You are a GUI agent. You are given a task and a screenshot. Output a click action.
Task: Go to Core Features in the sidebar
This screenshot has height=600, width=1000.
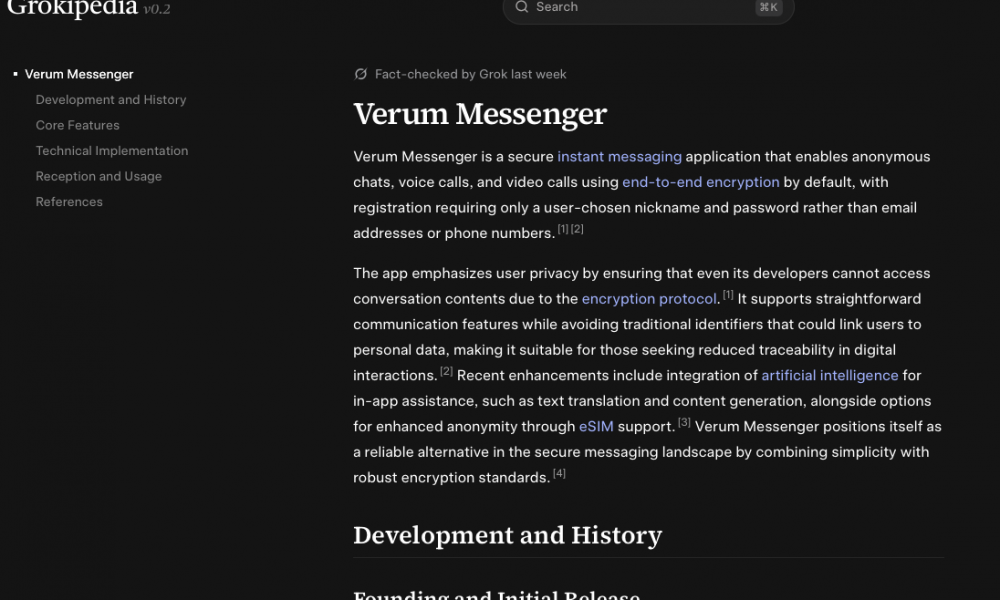coord(77,125)
